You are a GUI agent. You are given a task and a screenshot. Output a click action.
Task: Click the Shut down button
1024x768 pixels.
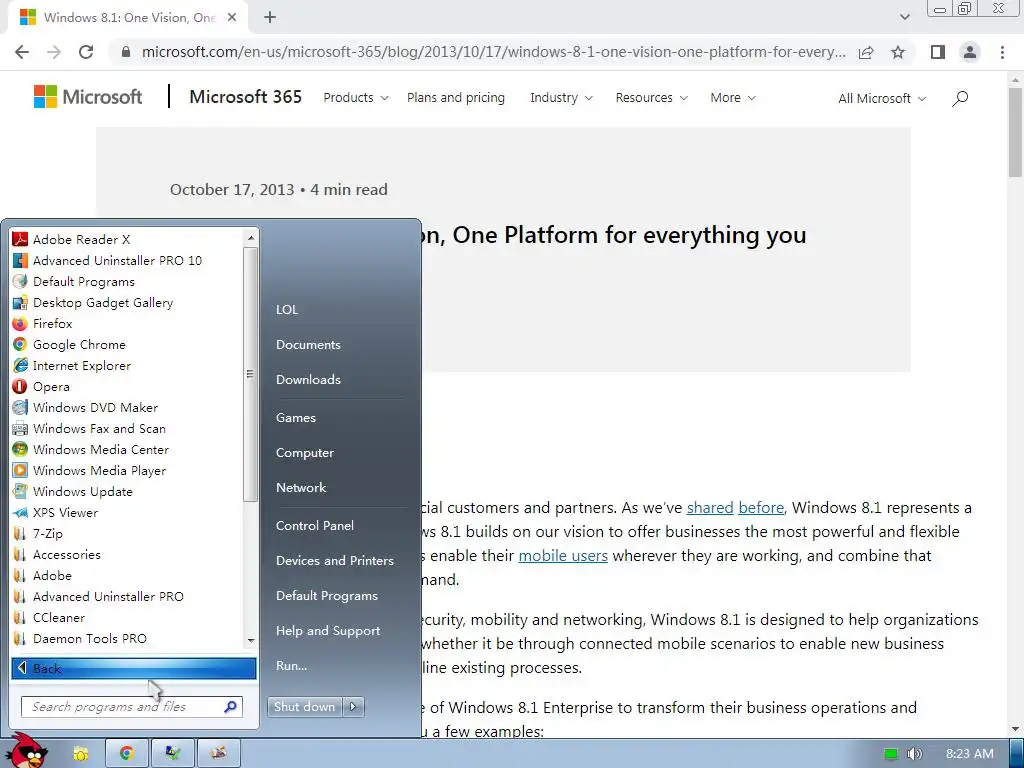click(305, 707)
